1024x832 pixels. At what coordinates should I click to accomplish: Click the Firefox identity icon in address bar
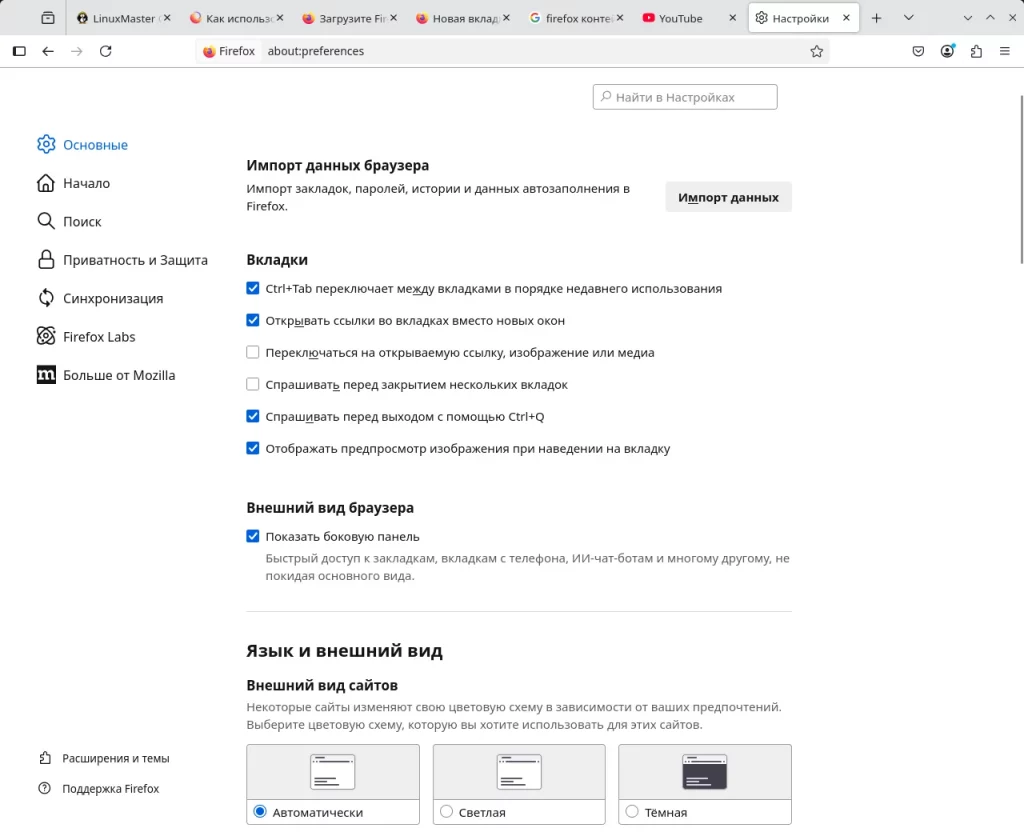209,51
